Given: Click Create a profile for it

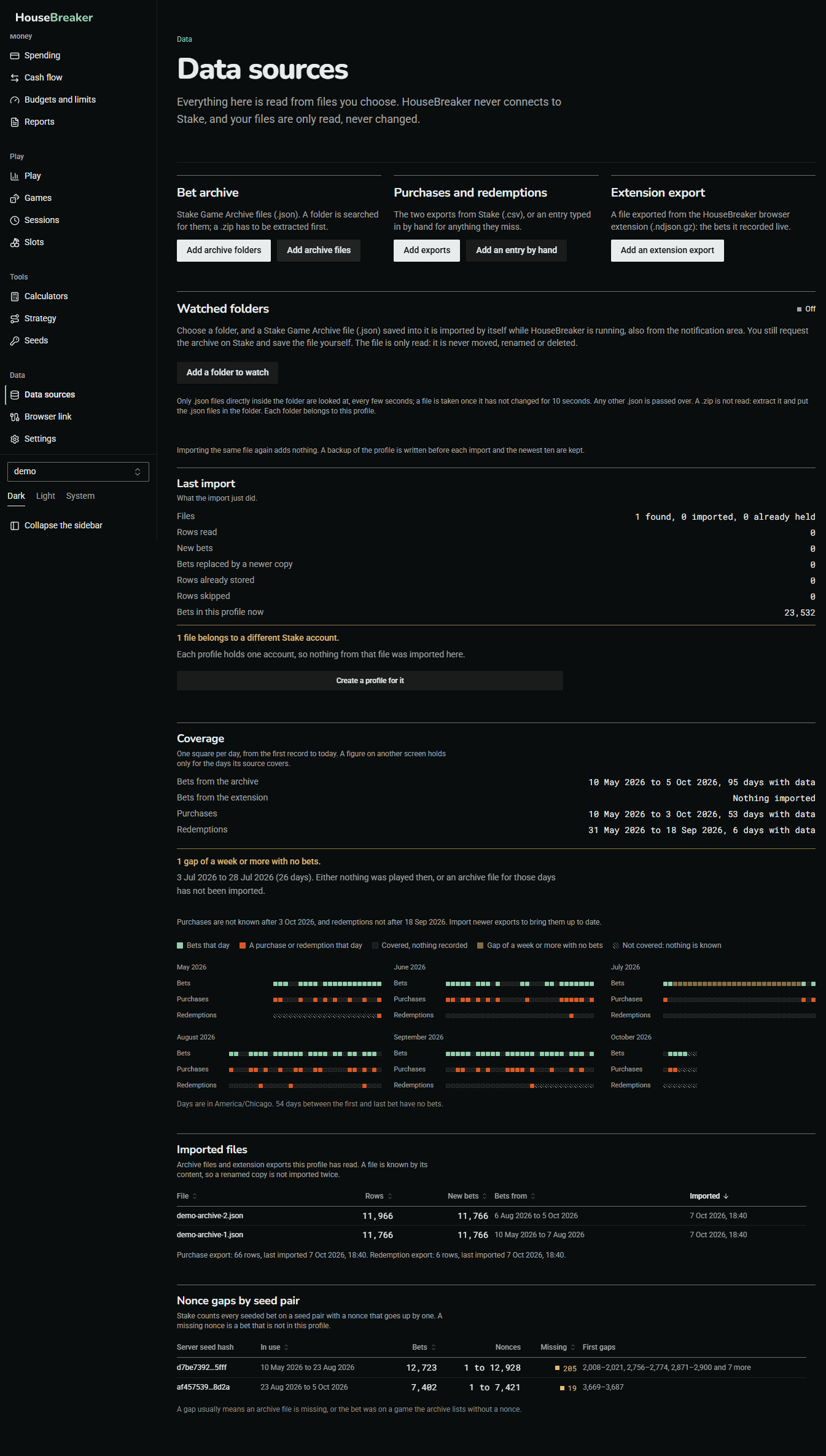Looking at the screenshot, I should coord(370,681).
